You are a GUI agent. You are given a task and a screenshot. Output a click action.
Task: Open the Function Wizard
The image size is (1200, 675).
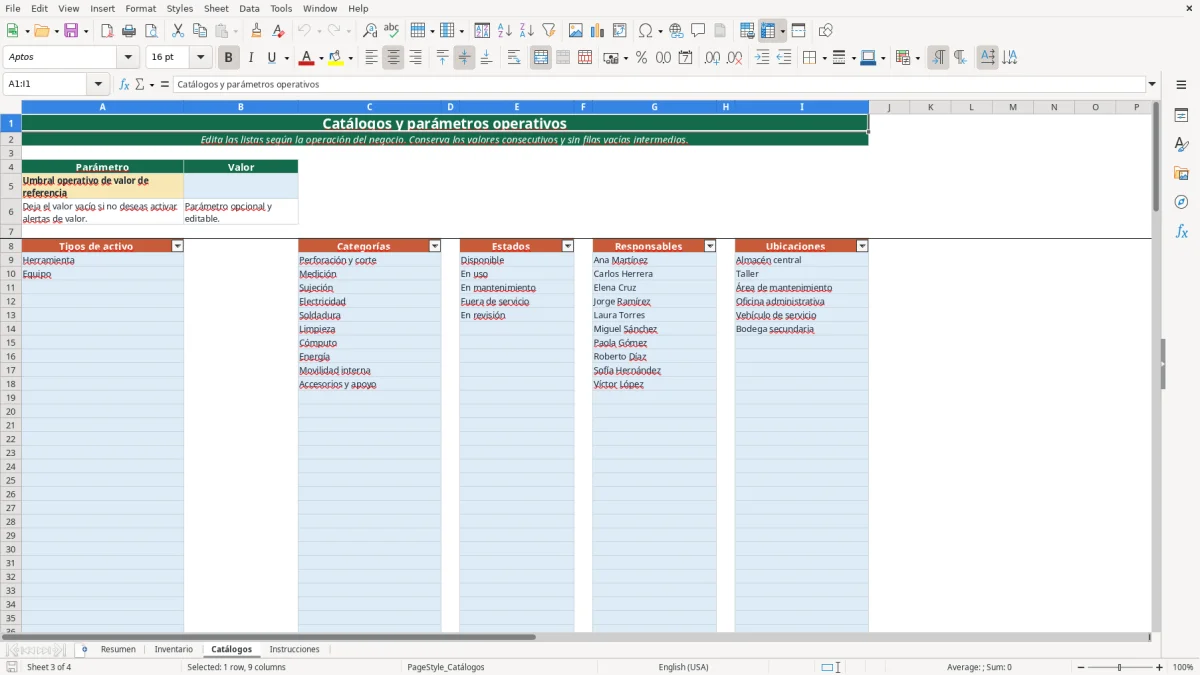tap(124, 84)
